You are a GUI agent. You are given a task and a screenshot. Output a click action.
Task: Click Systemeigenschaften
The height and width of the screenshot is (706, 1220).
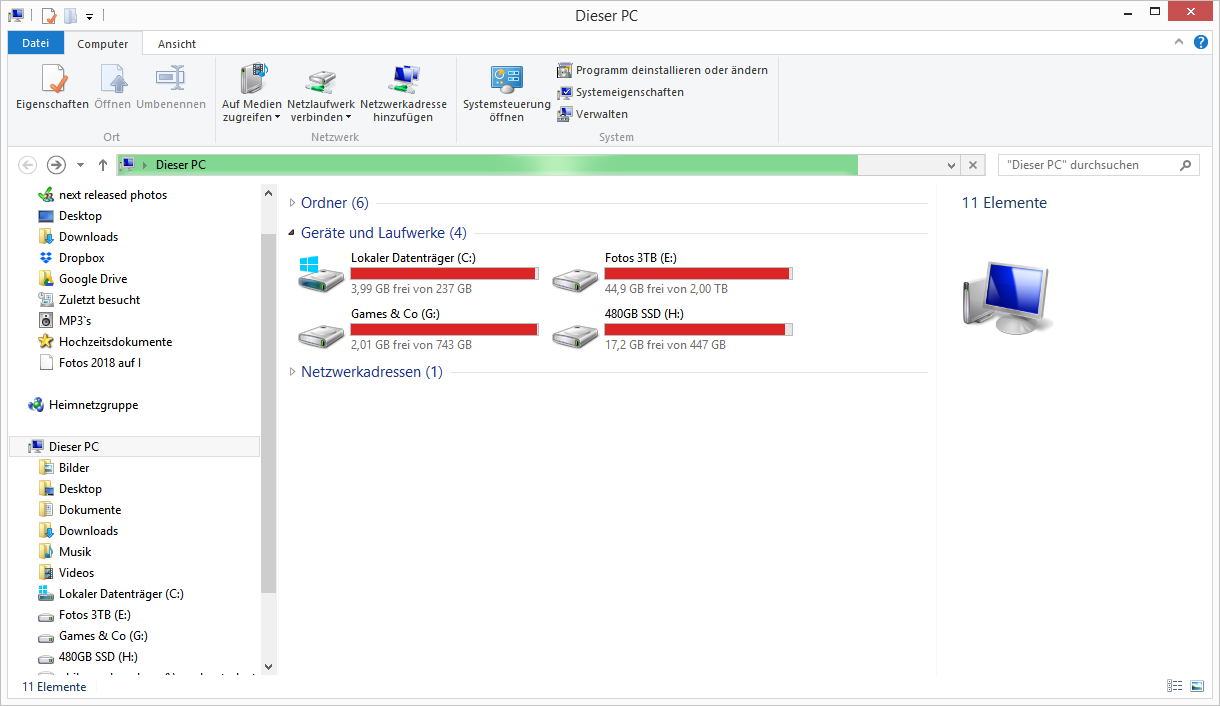[620, 92]
